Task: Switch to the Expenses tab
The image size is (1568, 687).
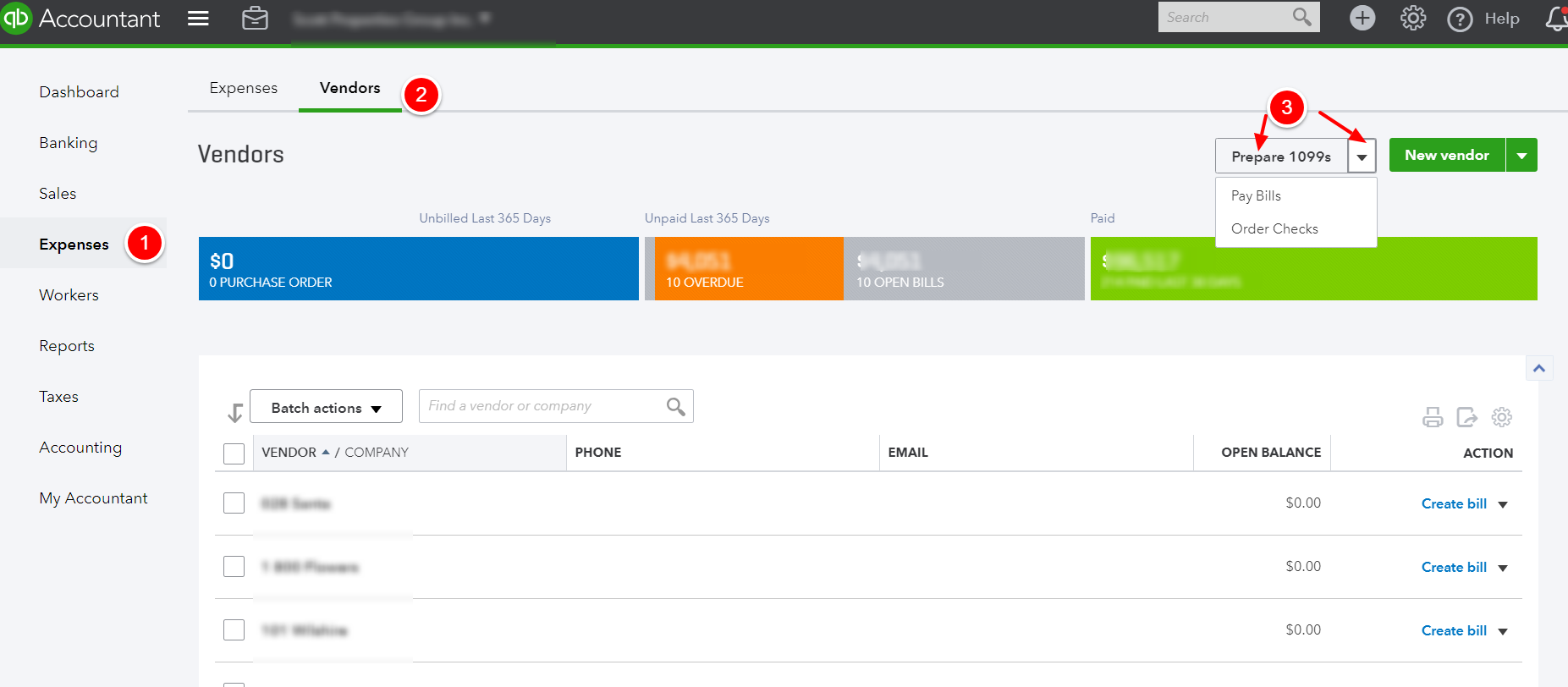Action: [244, 88]
